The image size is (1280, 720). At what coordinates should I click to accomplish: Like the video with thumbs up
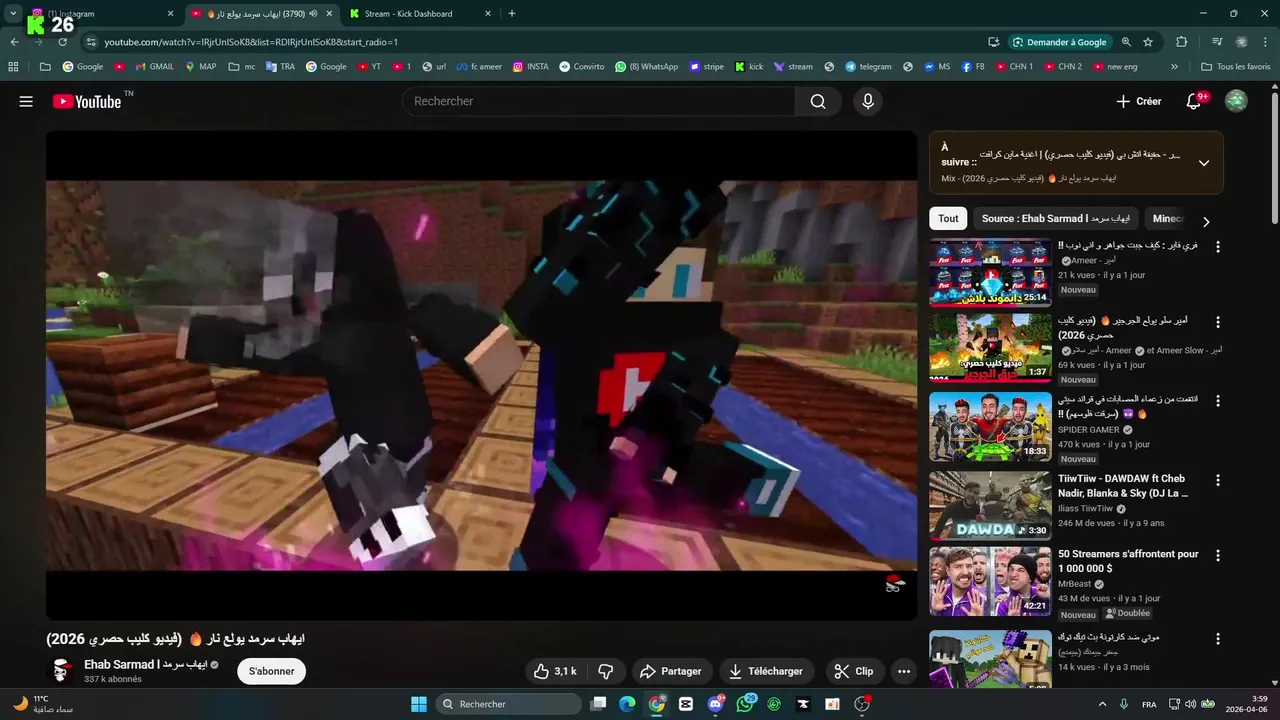555,671
